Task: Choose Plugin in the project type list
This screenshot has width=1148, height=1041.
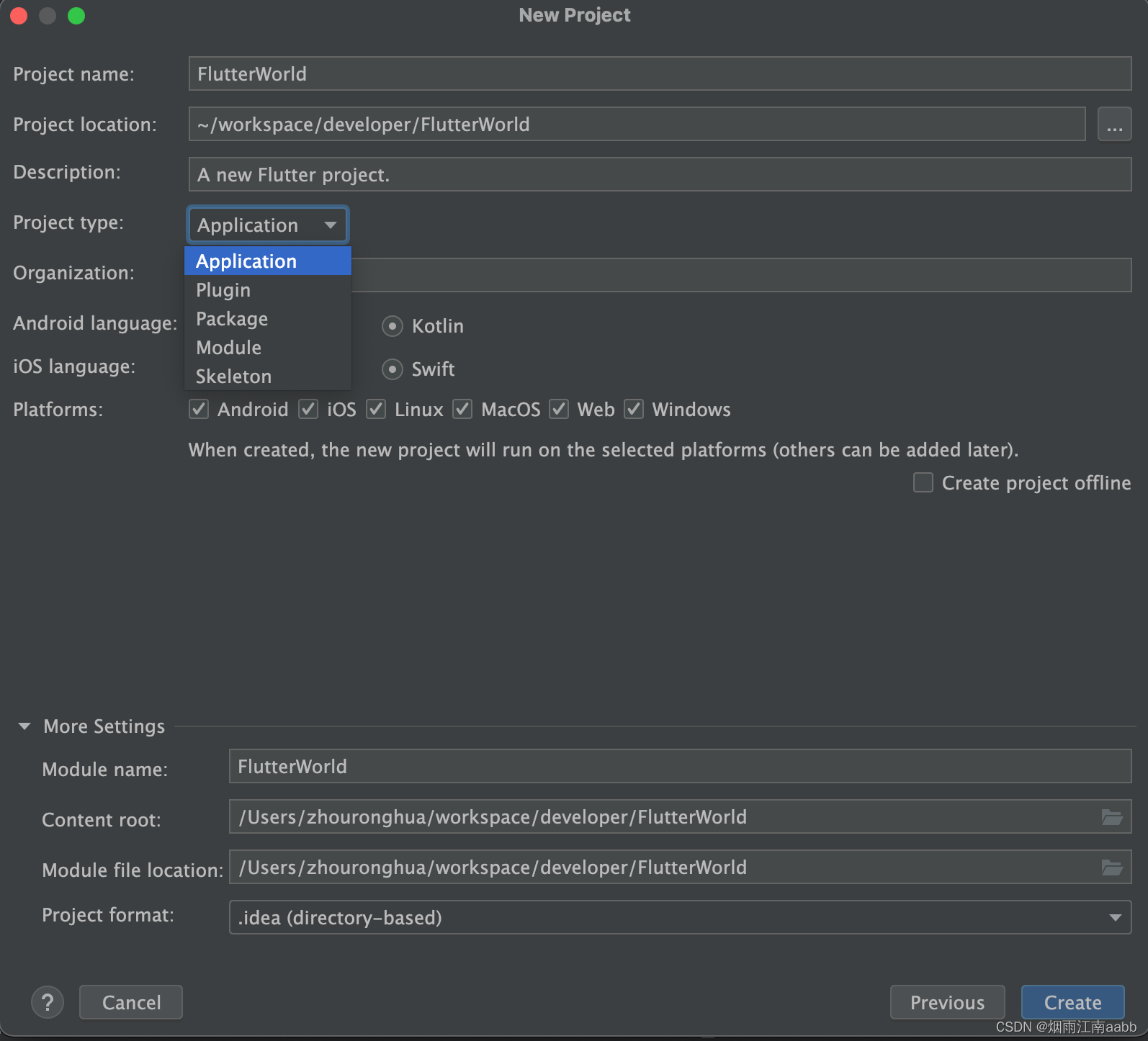Action: pyautogui.click(x=268, y=290)
